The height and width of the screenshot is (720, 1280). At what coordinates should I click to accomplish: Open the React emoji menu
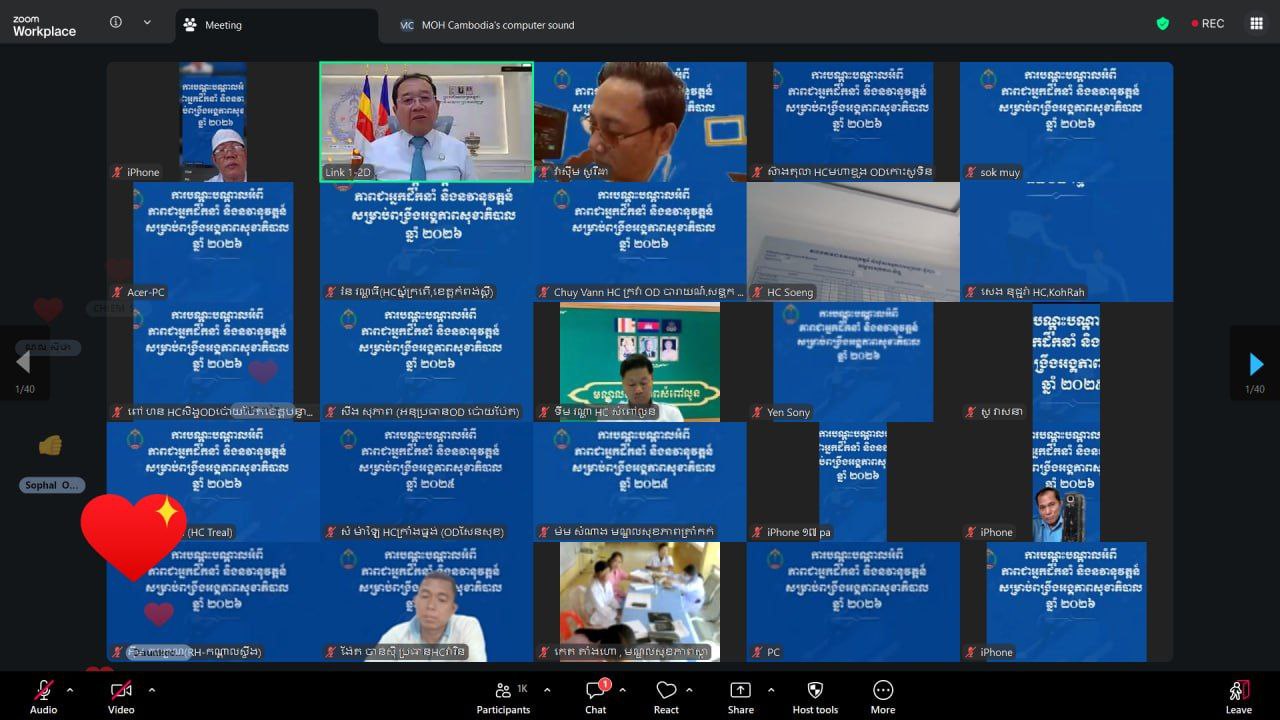[666, 696]
